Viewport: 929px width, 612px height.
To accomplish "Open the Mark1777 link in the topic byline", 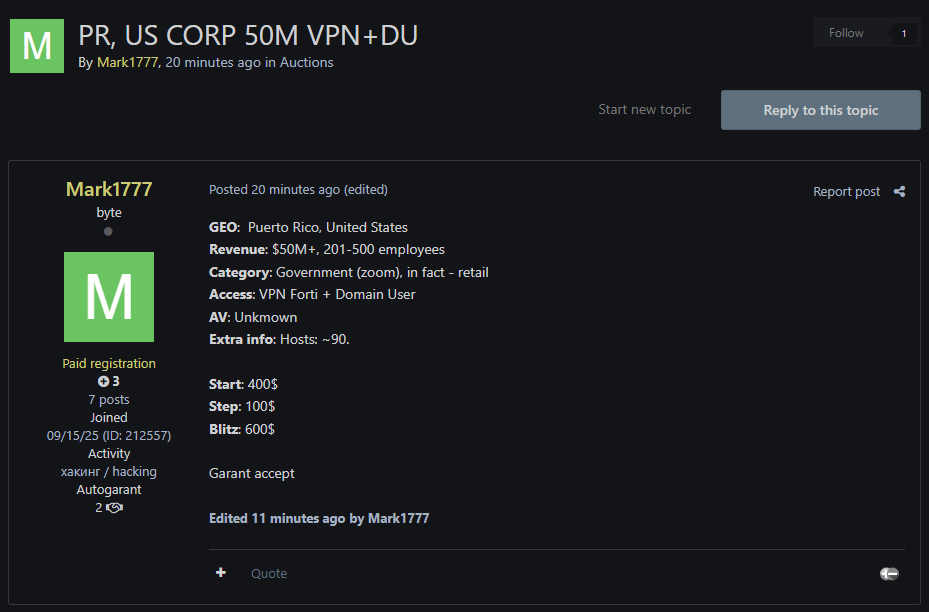I will click(127, 62).
